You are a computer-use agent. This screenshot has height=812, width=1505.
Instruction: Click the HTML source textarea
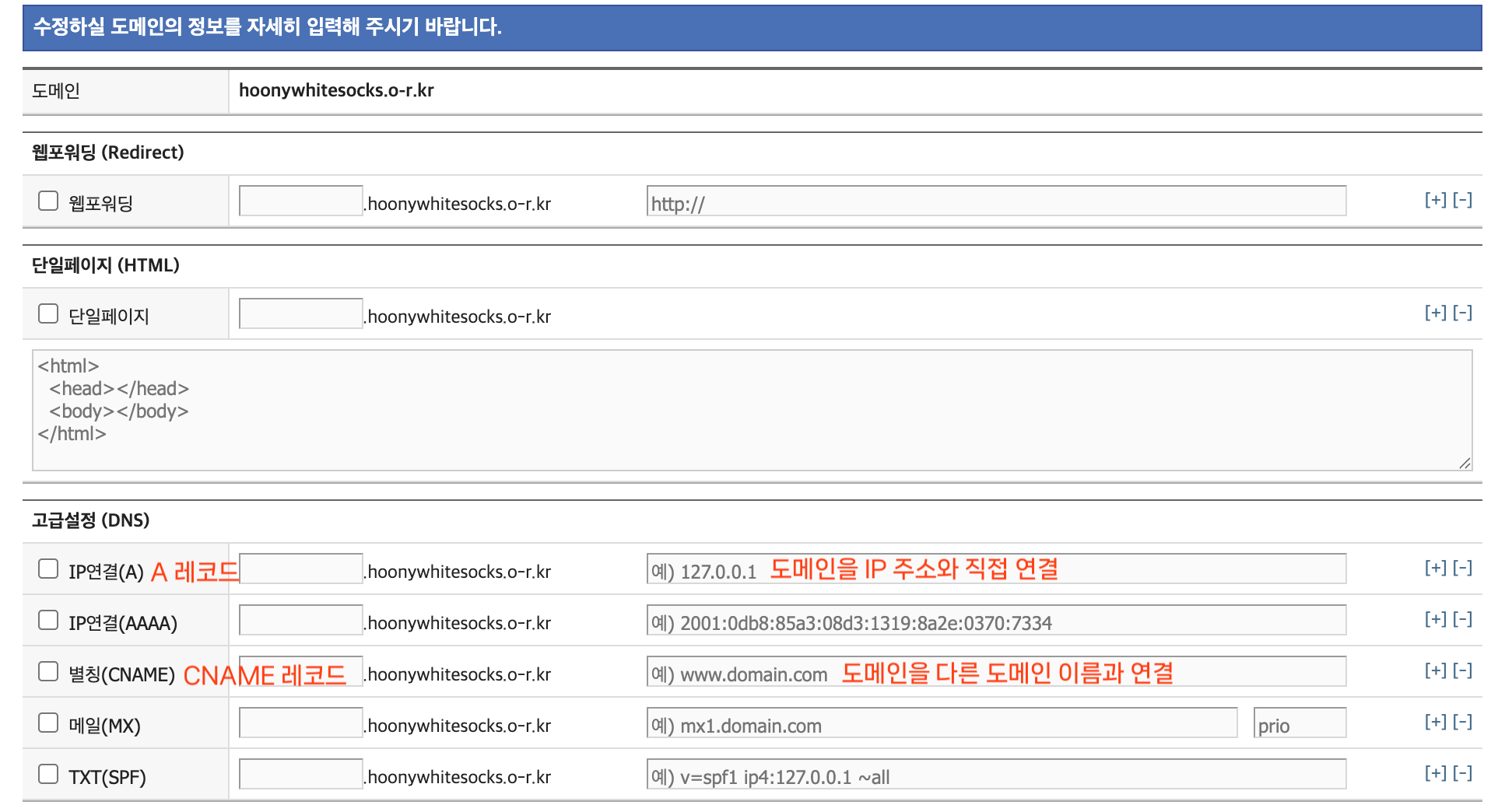[751, 410]
